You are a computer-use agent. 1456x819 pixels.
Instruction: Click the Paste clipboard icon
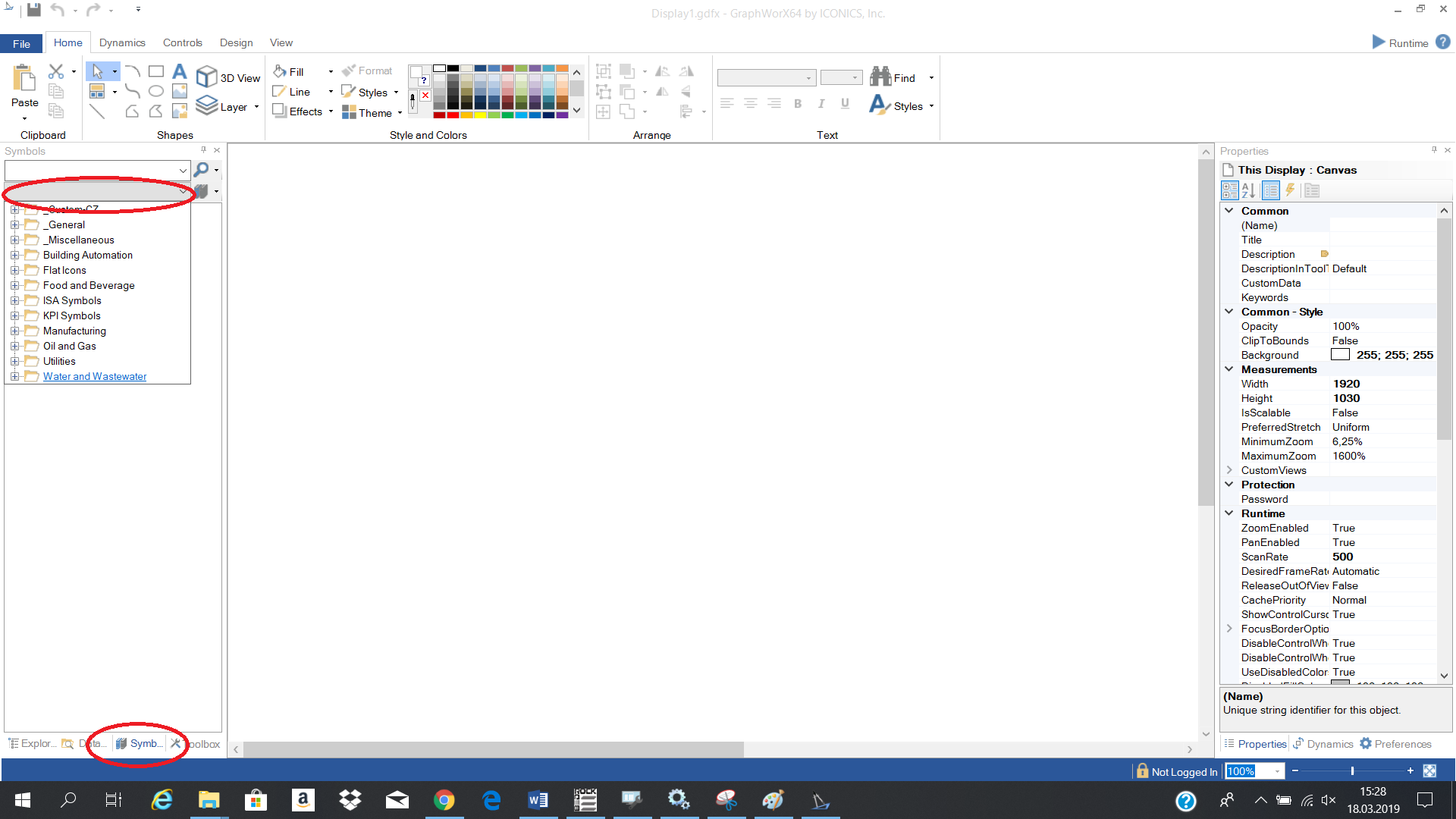tap(24, 78)
